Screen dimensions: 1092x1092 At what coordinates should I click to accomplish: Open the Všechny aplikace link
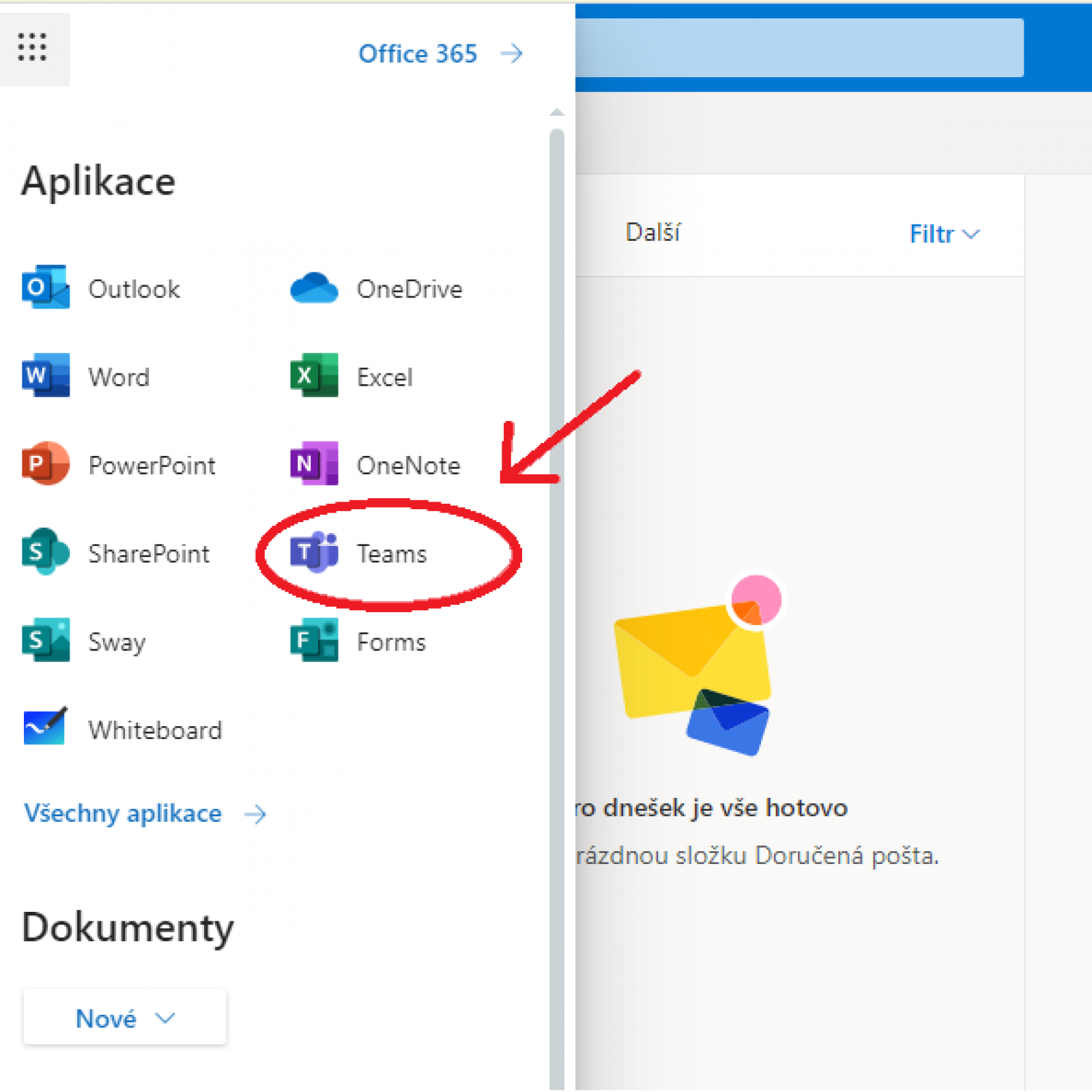[x=123, y=814]
